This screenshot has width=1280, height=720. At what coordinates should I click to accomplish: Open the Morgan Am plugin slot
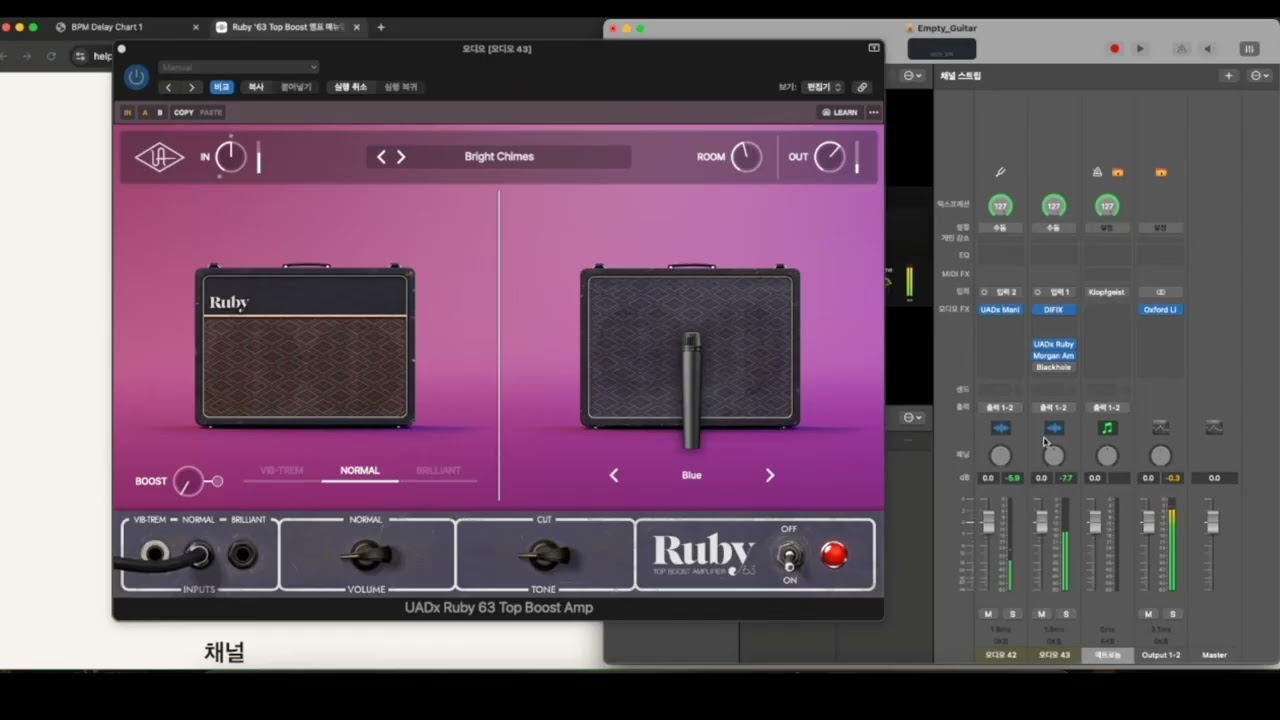1053,356
